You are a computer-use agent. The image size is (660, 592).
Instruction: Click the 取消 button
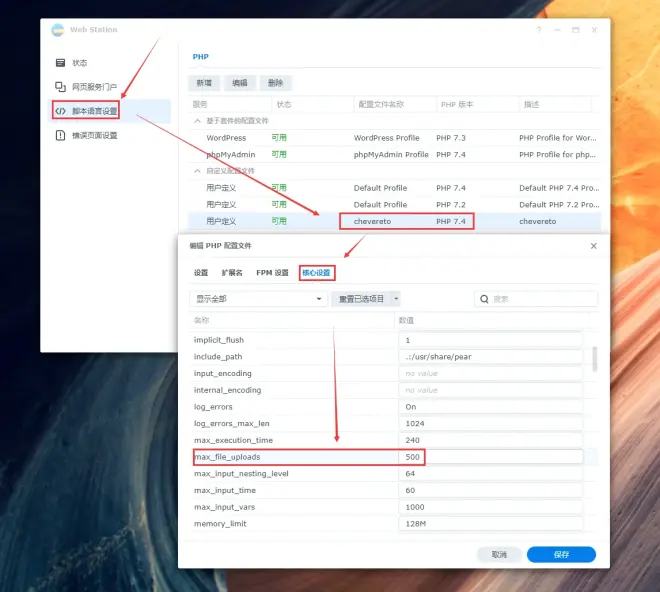point(499,555)
